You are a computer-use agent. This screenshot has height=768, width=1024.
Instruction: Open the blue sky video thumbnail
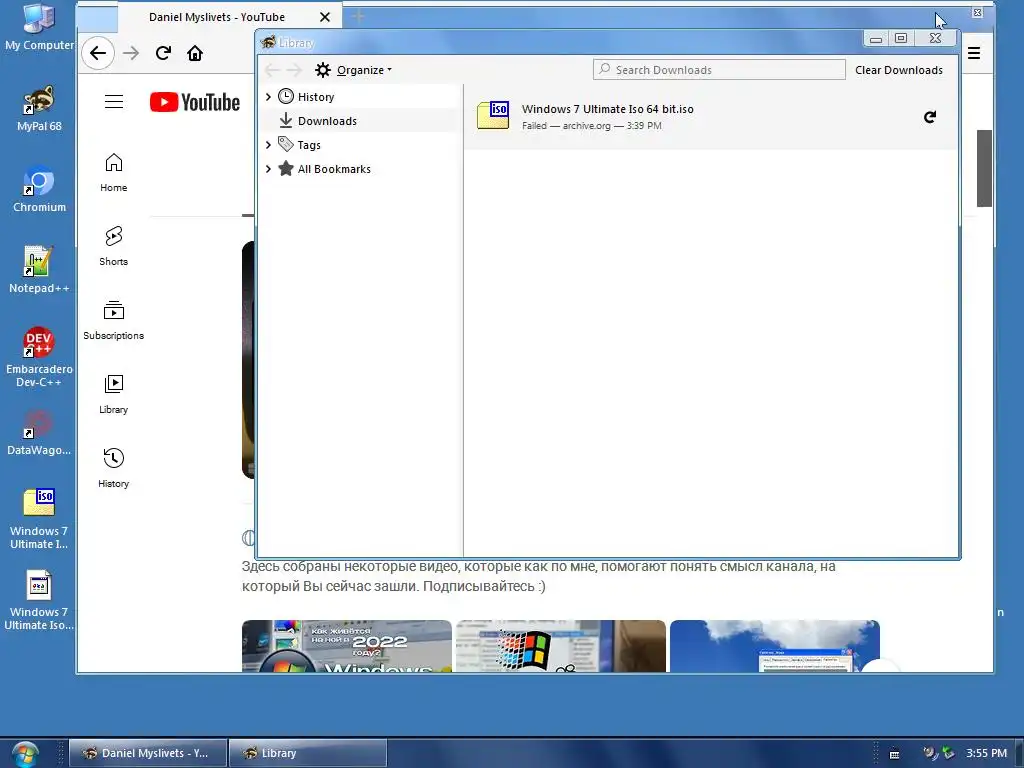point(775,646)
